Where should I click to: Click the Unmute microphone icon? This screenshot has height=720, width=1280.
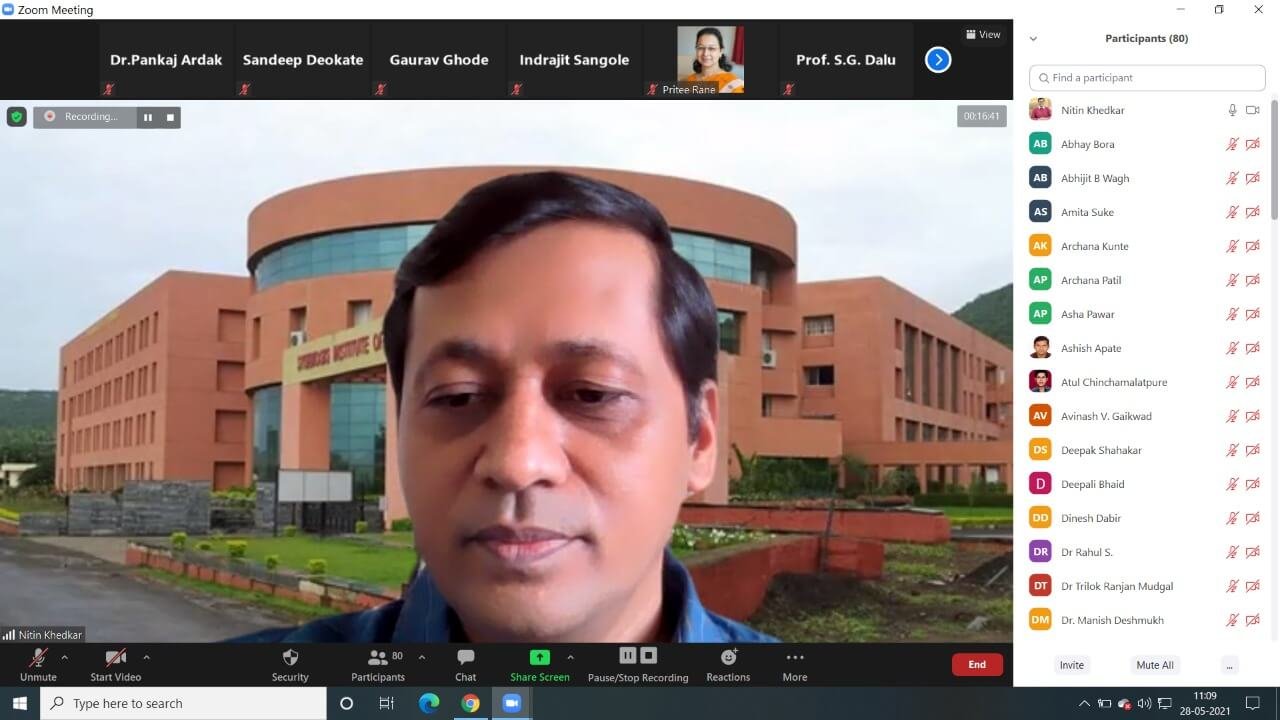tap(39, 657)
